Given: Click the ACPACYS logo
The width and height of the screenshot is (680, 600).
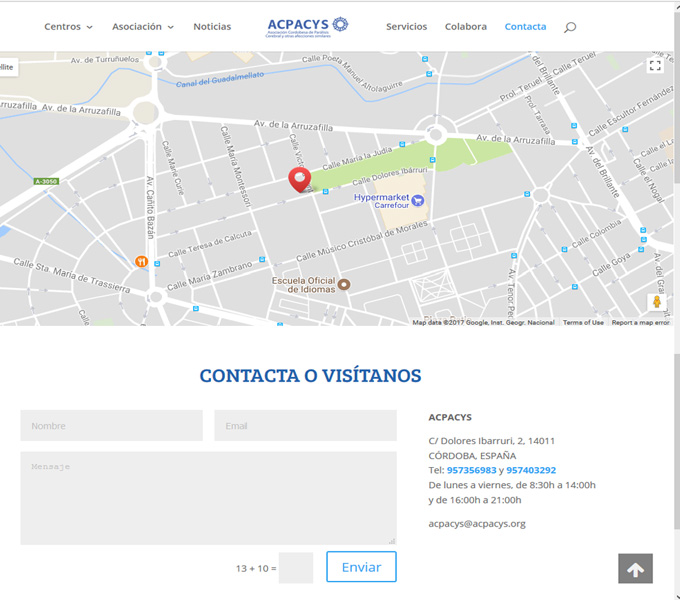Looking at the screenshot, I should 307,27.
